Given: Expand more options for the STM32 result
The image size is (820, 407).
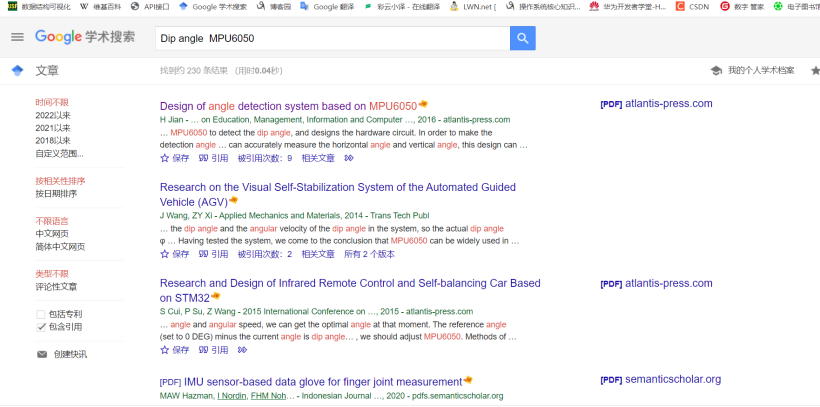Looking at the screenshot, I should click(x=242, y=350).
